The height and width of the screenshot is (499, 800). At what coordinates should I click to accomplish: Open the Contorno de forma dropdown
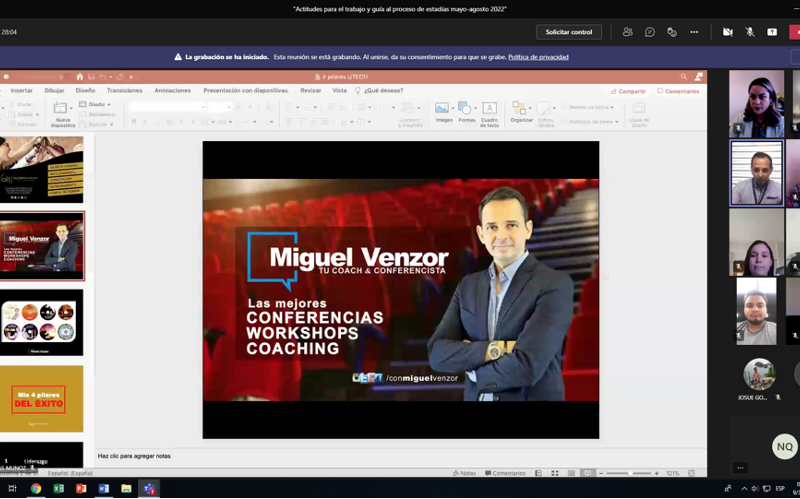tap(590, 121)
